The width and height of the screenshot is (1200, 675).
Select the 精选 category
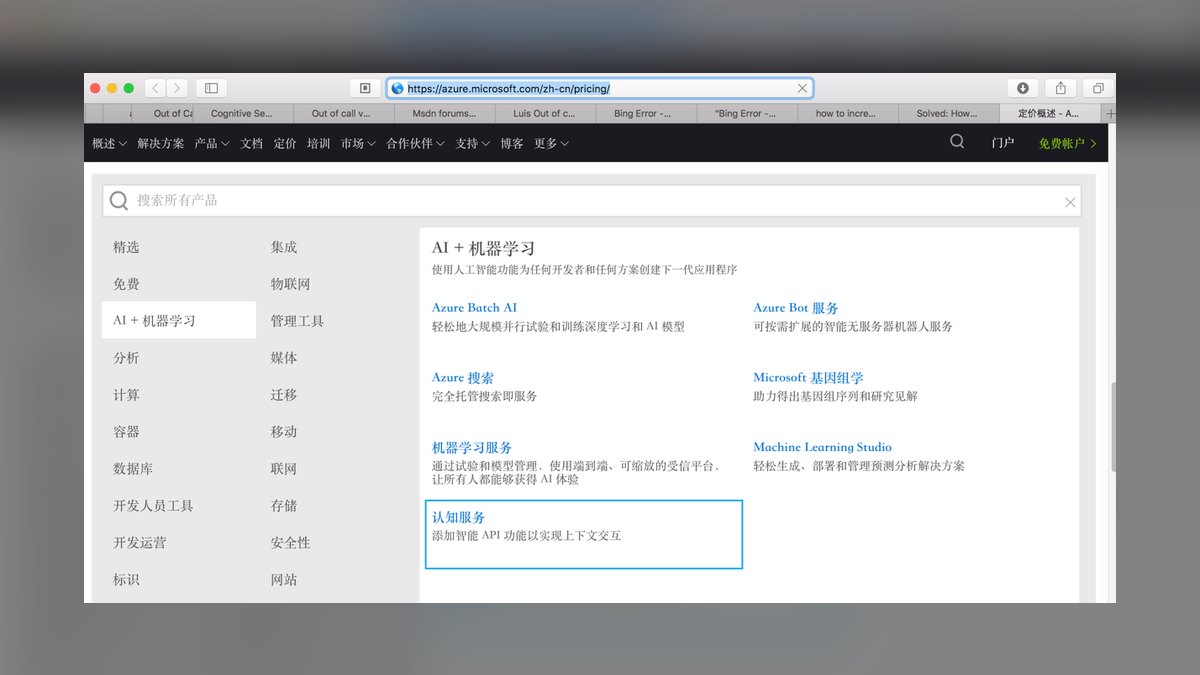(127, 247)
